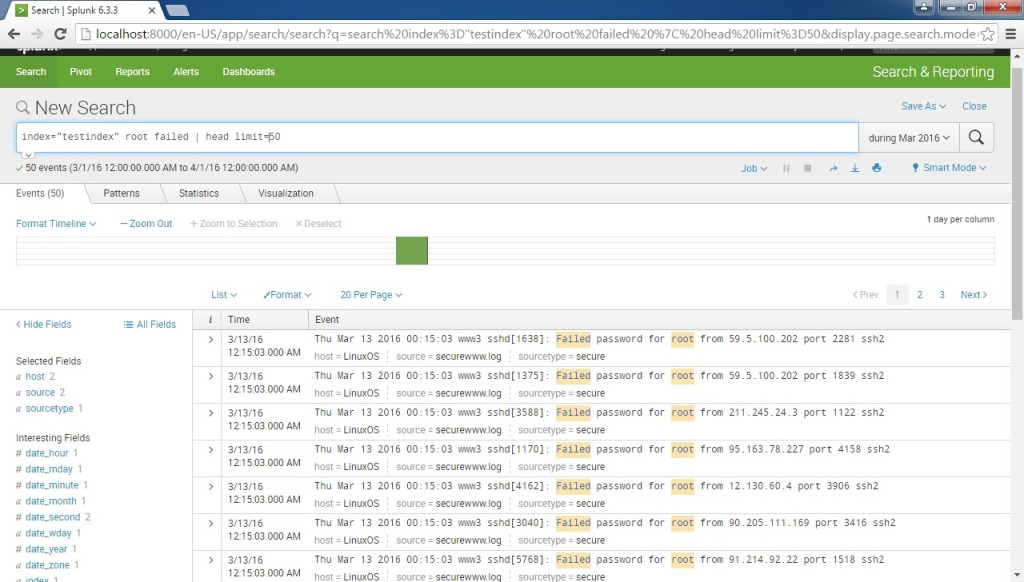Open the 20 Per Page dropdown
The height and width of the screenshot is (582, 1024).
pyautogui.click(x=370, y=294)
